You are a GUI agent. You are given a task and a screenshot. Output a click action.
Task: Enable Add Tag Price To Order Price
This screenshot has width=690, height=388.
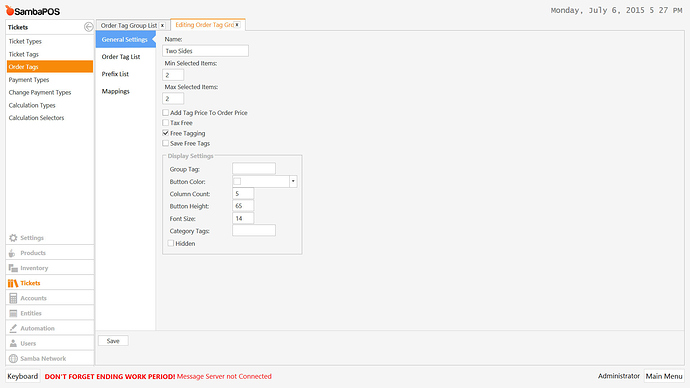pos(165,113)
